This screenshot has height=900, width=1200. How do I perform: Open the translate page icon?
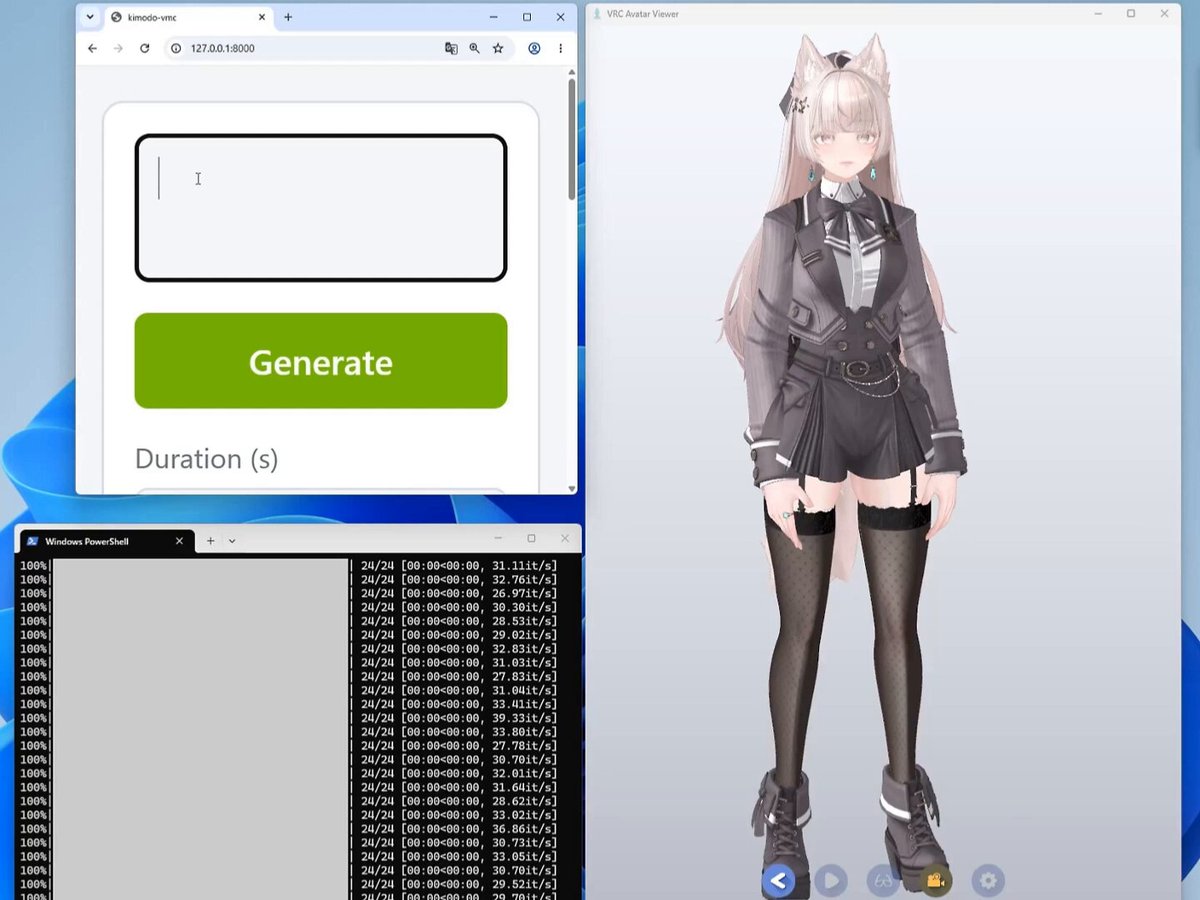click(451, 48)
